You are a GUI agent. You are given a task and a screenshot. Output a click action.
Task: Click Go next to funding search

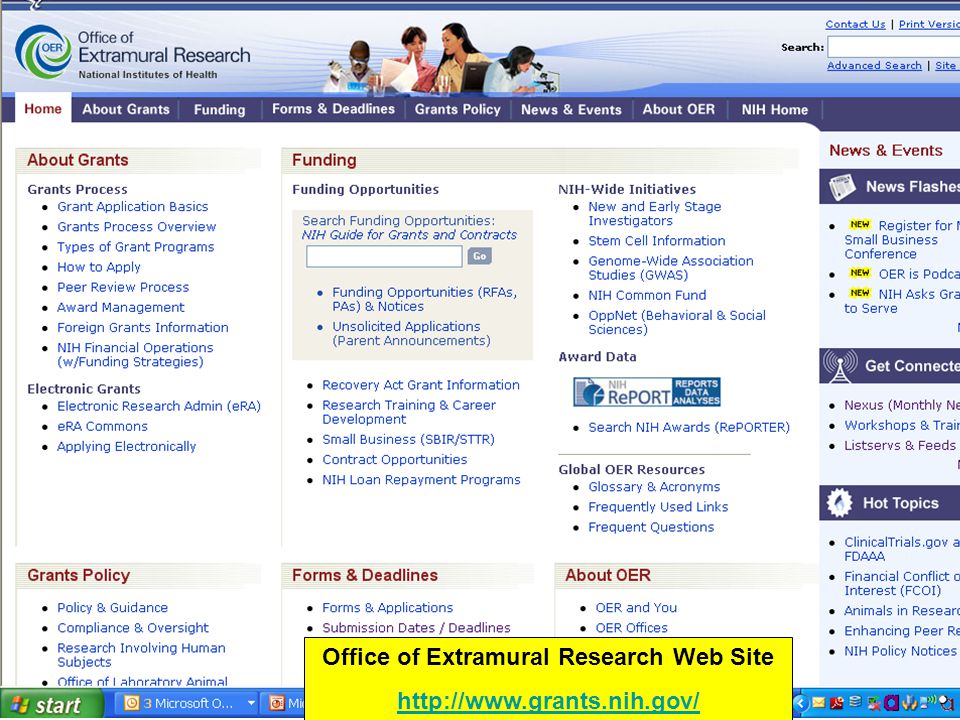479,256
